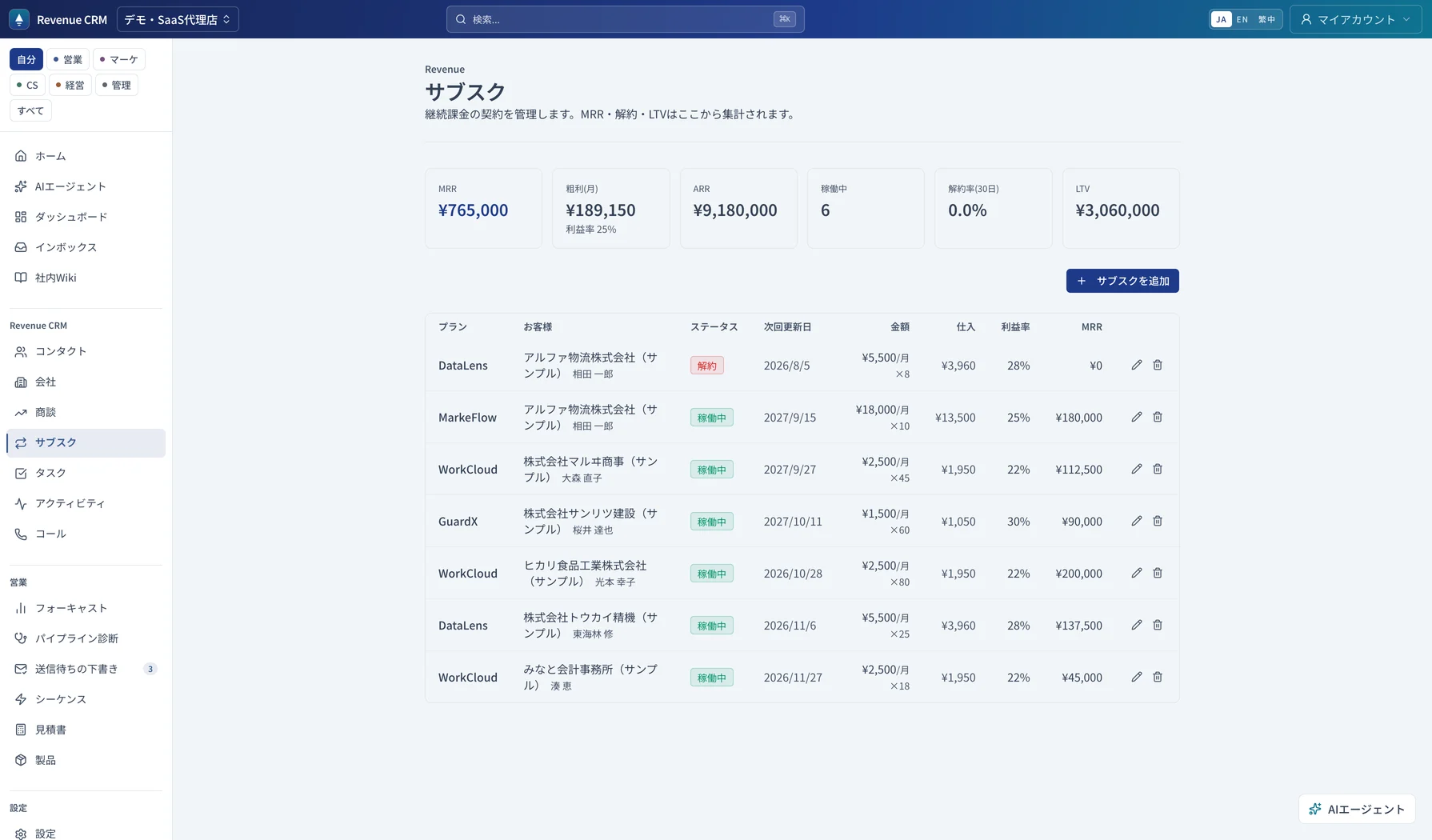Click the 解約 status badge on DataLens
This screenshot has height=840, width=1432.
707,366
